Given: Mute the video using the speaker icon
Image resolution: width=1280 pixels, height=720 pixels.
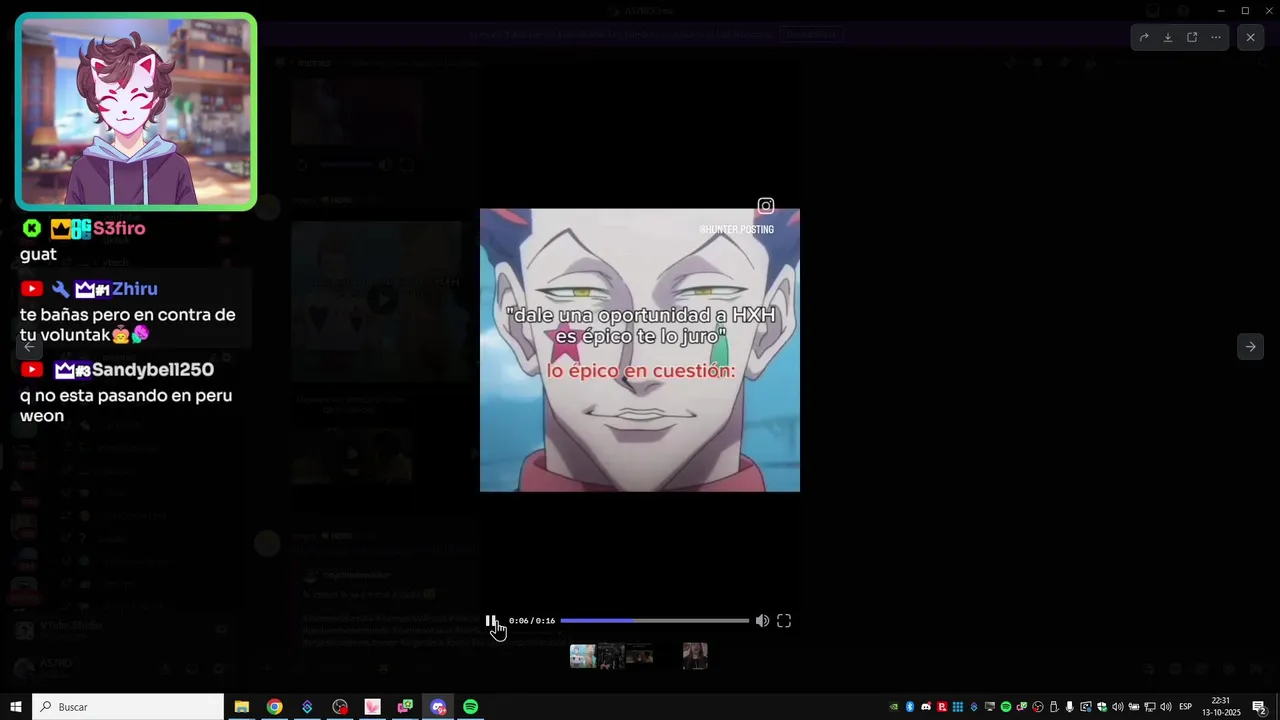Looking at the screenshot, I should 762,621.
